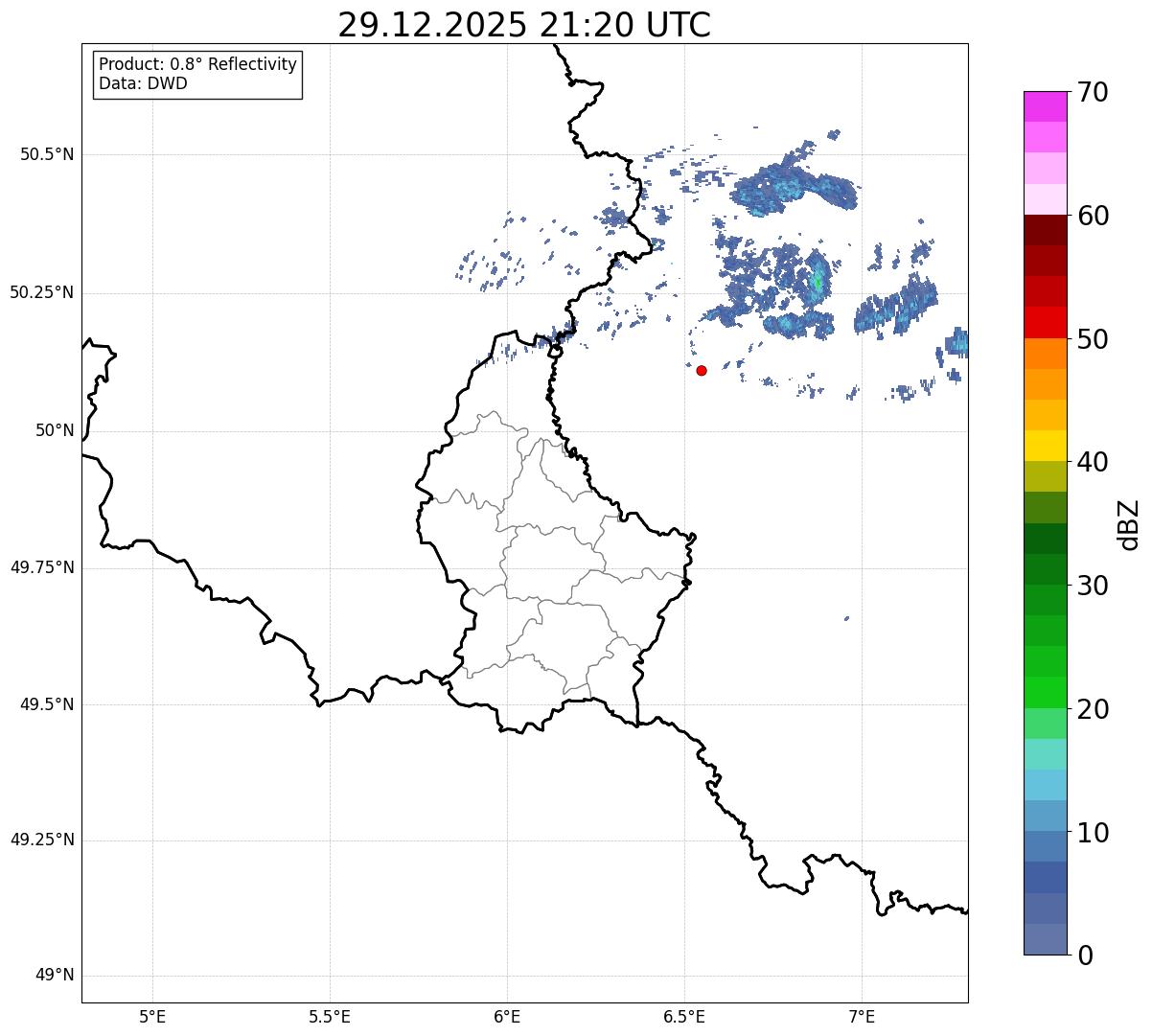Click the dark maroon colorbar band below 60

pos(1045,230)
